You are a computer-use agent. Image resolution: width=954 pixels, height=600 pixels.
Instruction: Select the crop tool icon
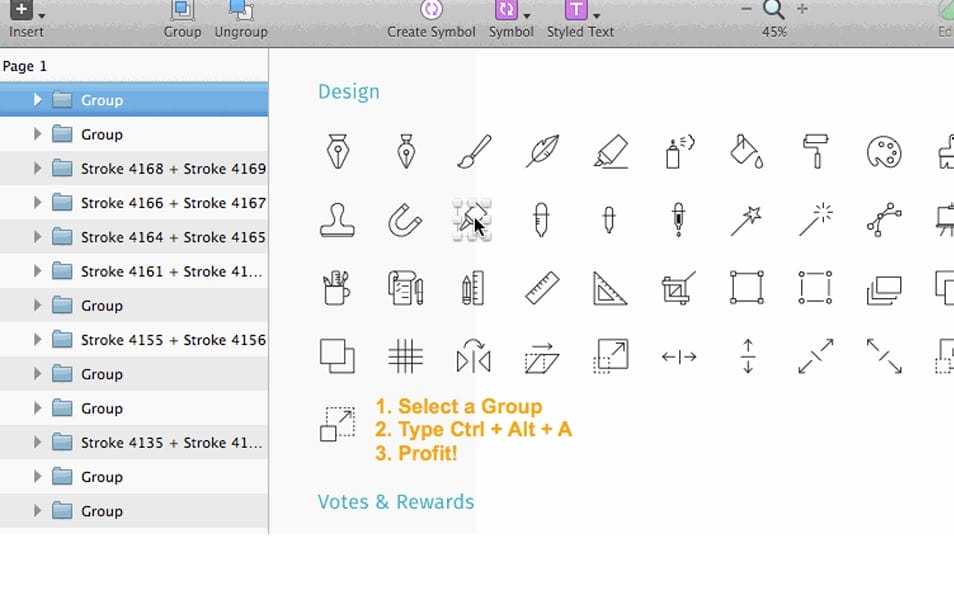point(678,288)
